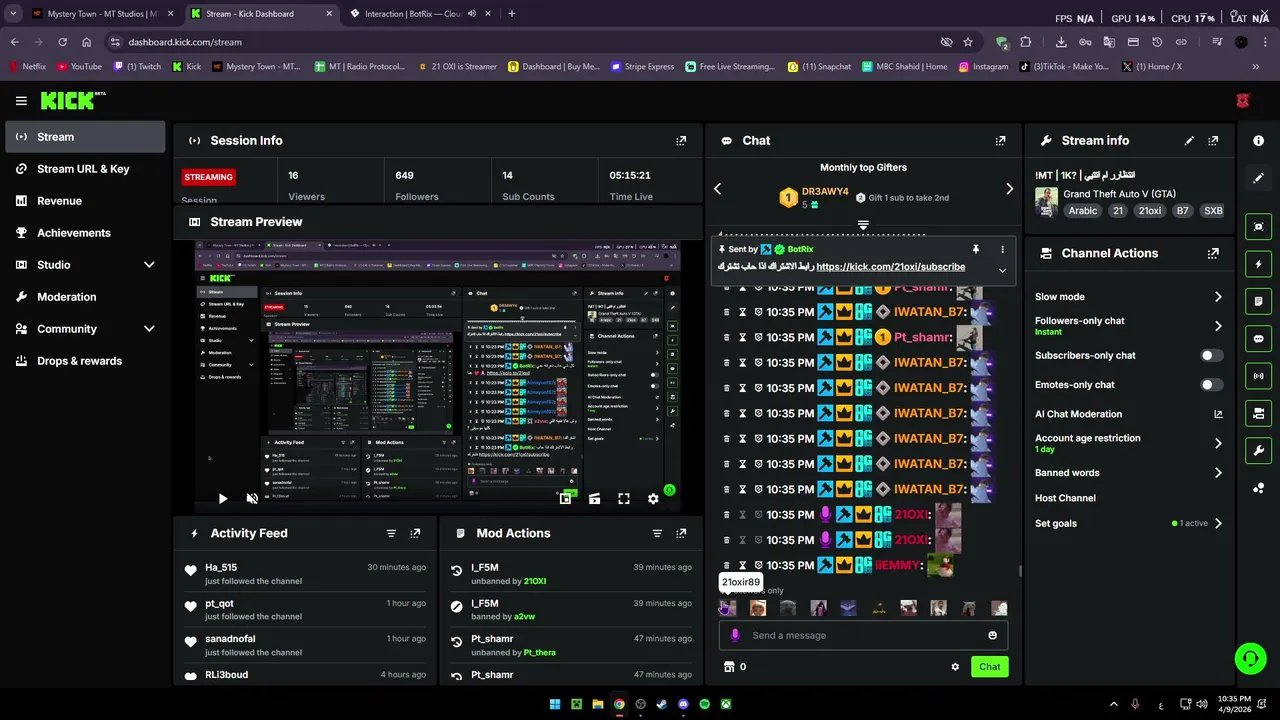1280x720 pixels.
Task: Pop out the Mod Actions panel
Action: click(x=681, y=533)
